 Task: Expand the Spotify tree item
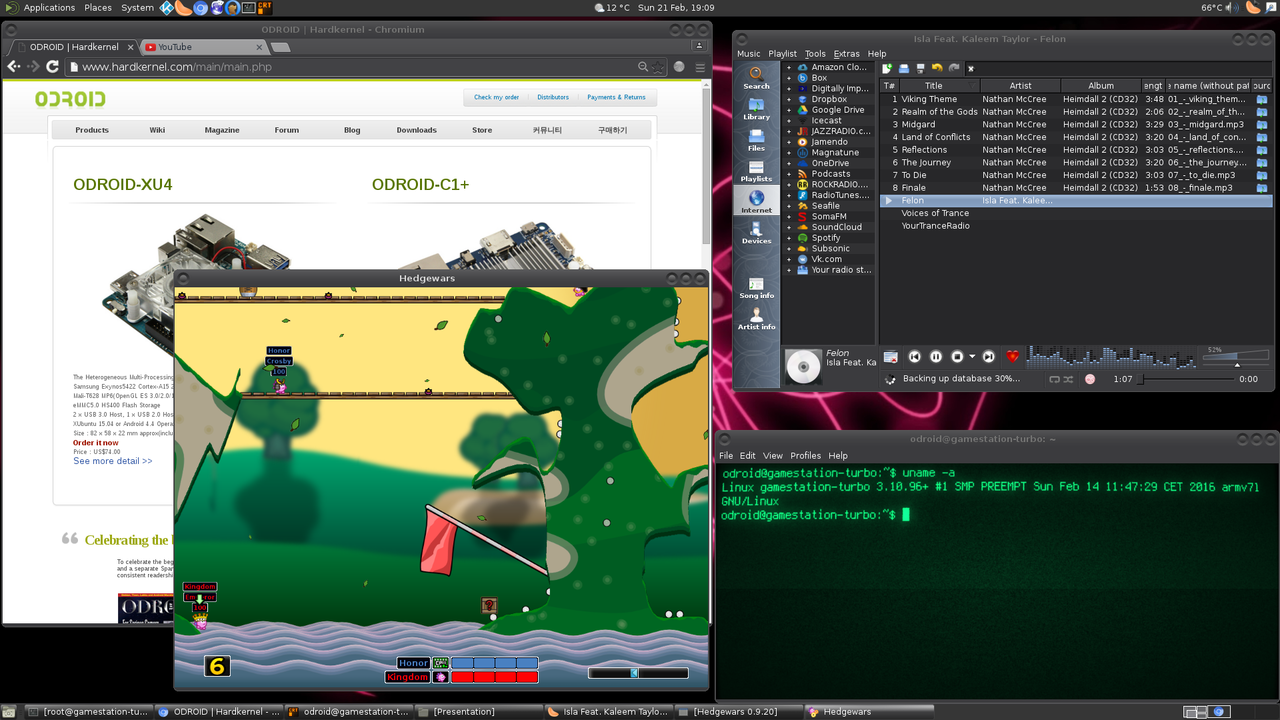pos(788,238)
